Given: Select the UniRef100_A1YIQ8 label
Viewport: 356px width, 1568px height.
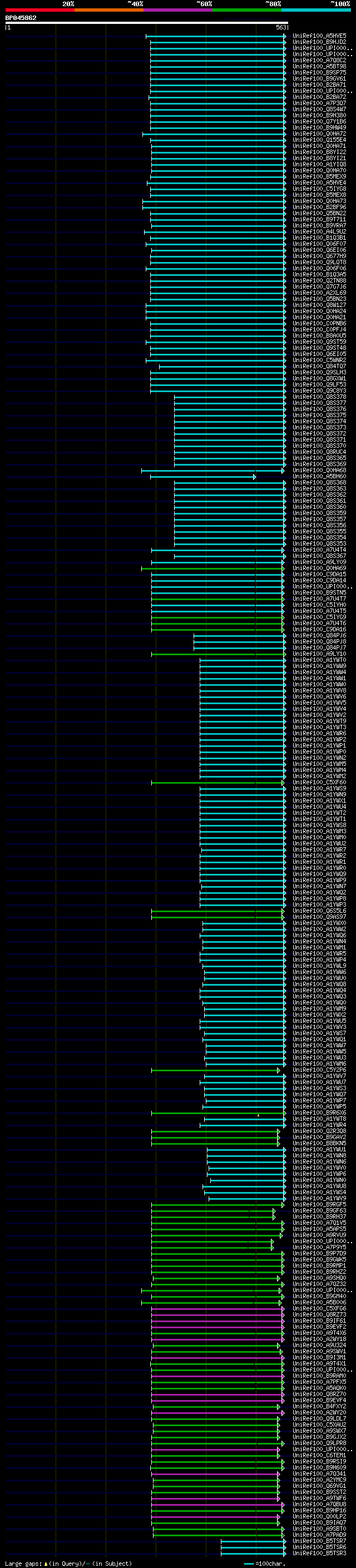Looking at the screenshot, I should coord(319,164).
